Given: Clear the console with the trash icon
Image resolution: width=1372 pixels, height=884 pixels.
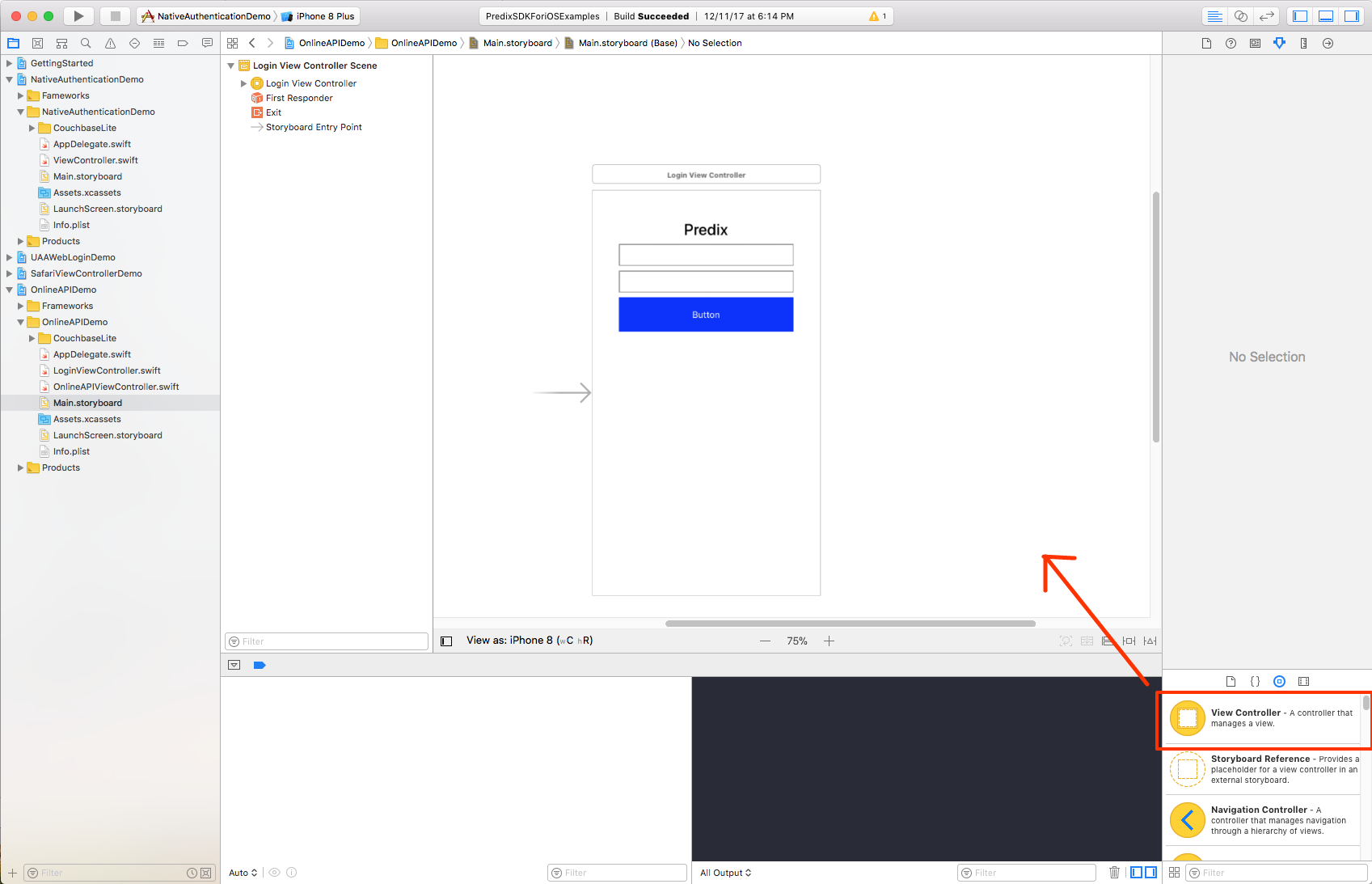Looking at the screenshot, I should (1115, 872).
